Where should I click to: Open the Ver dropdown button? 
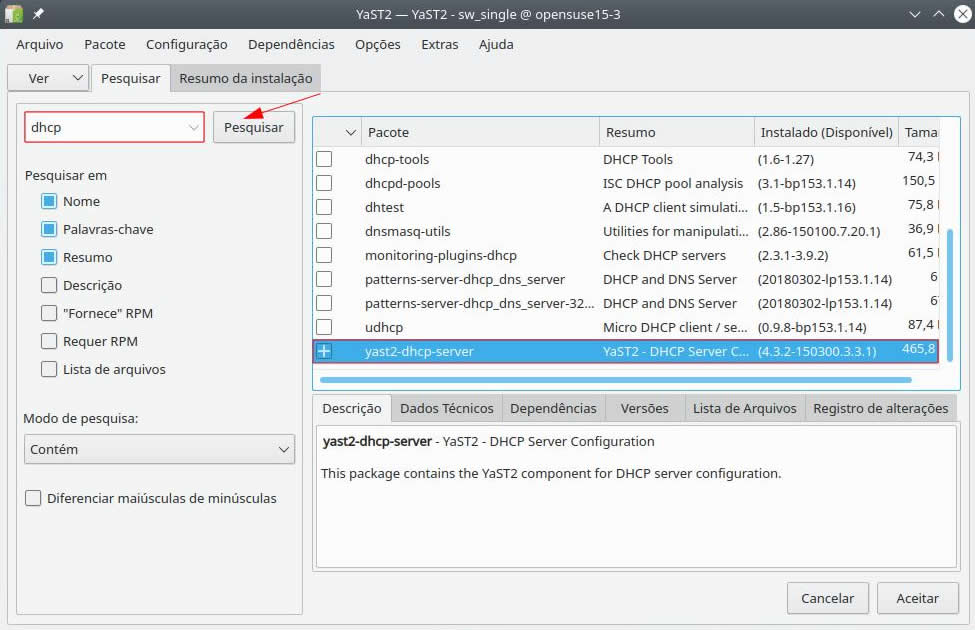coord(48,78)
